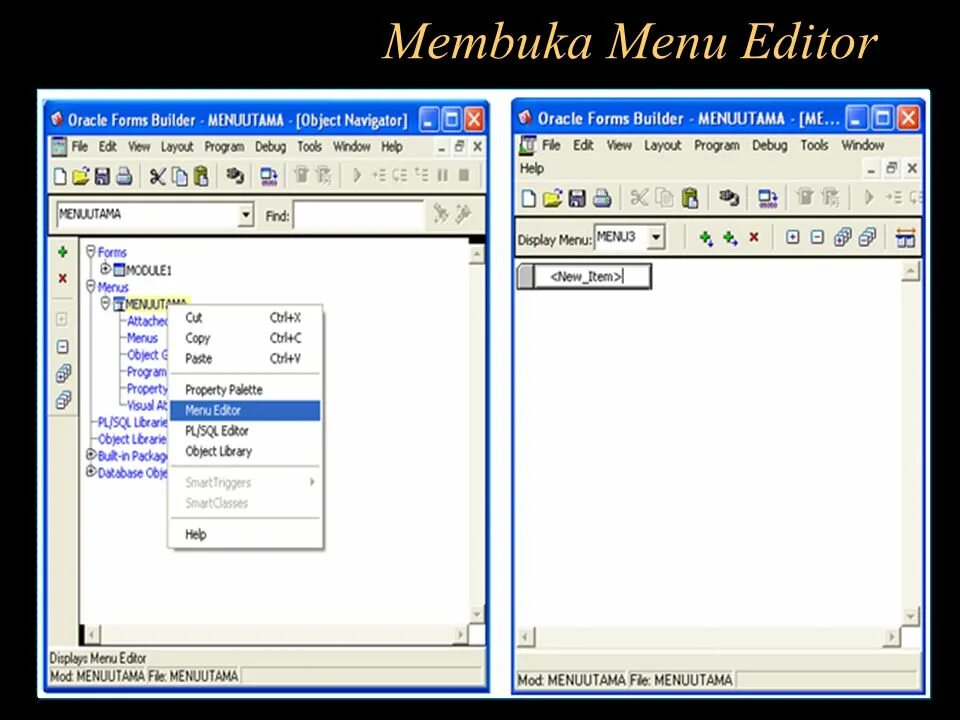Expand the MODULE1 tree node
This screenshot has width=960, height=720.
click(x=105, y=269)
